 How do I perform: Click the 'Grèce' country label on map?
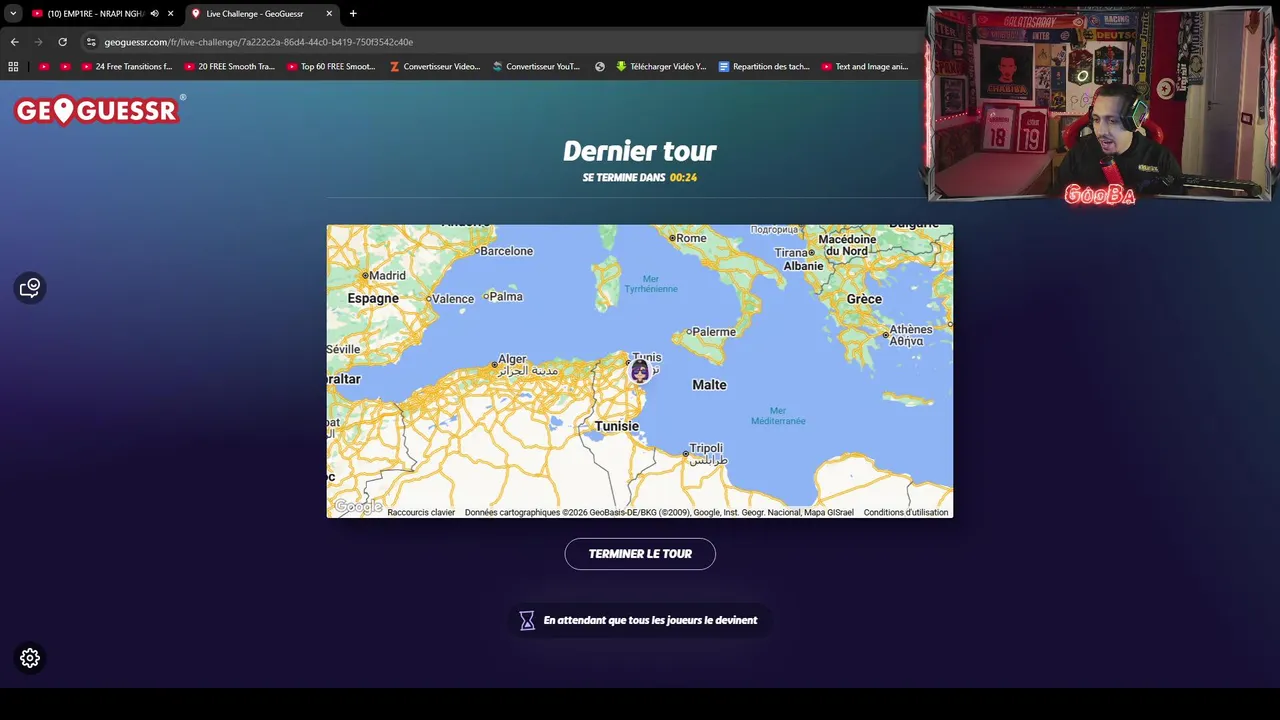pyautogui.click(x=864, y=299)
